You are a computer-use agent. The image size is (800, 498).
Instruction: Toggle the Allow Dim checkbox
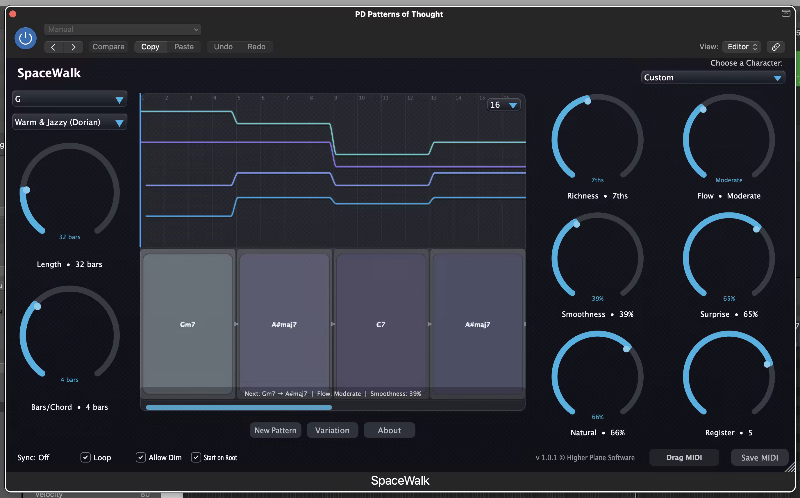(141, 457)
